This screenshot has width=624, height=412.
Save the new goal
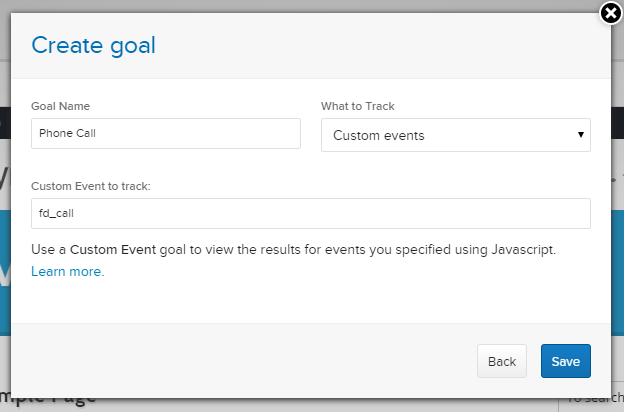pyautogui.click(x=565, y=361)
